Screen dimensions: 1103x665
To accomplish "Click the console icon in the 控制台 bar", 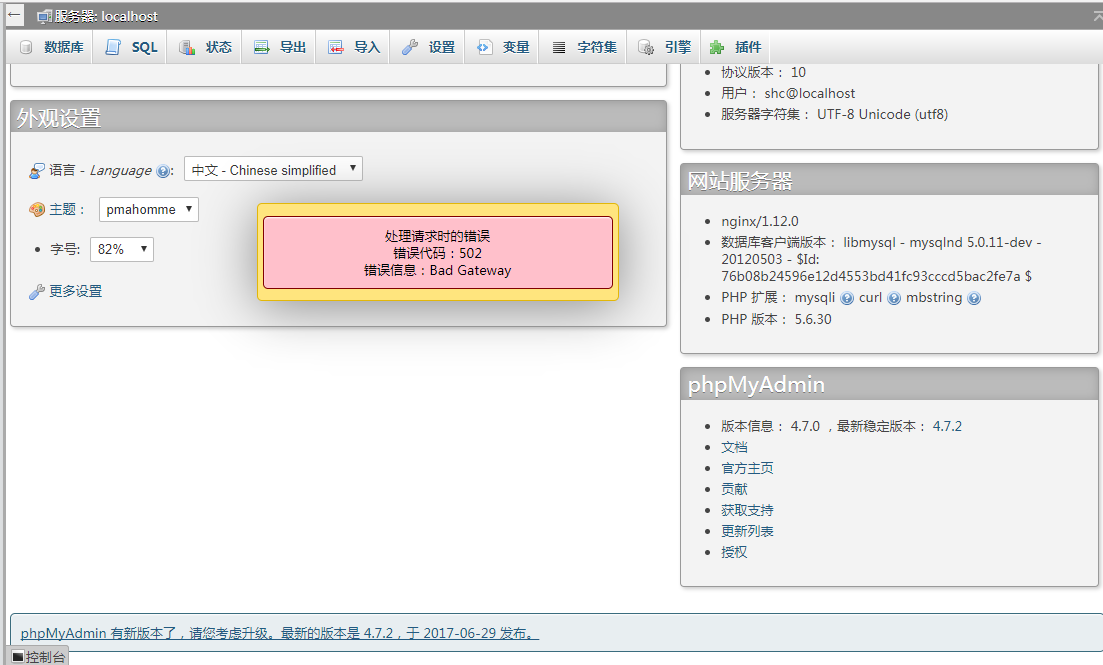I will [x=18, y=657].
